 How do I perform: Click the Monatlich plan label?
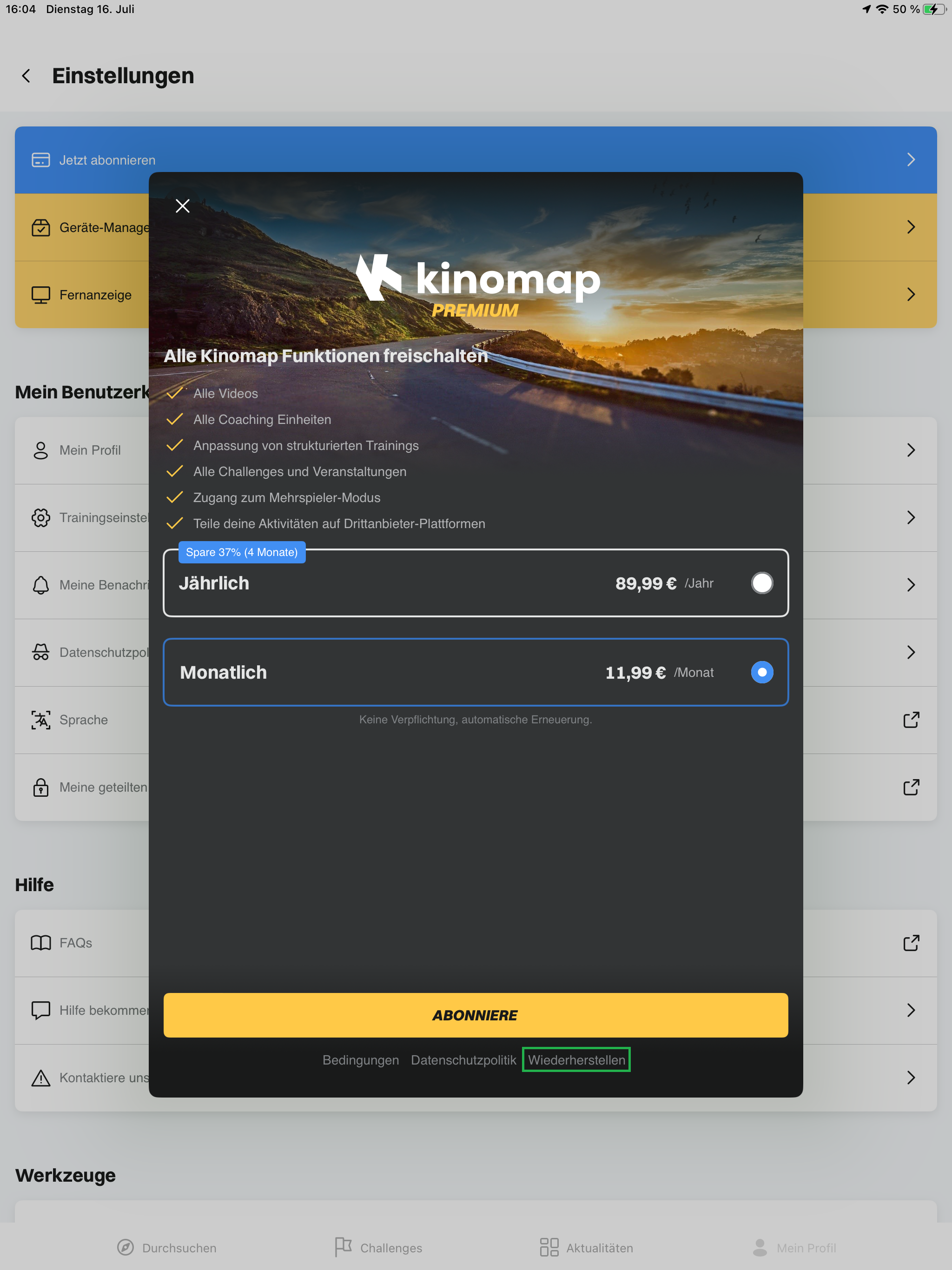[x=224, y=672]
